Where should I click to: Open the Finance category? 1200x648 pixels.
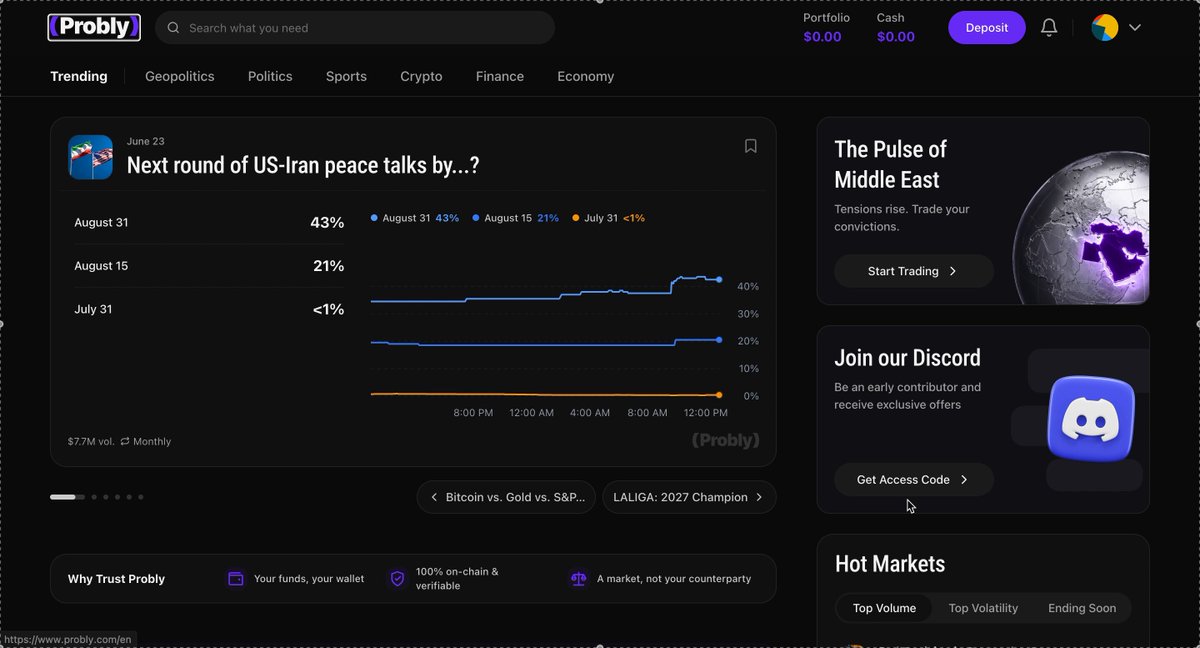click(x=500, y=76)
